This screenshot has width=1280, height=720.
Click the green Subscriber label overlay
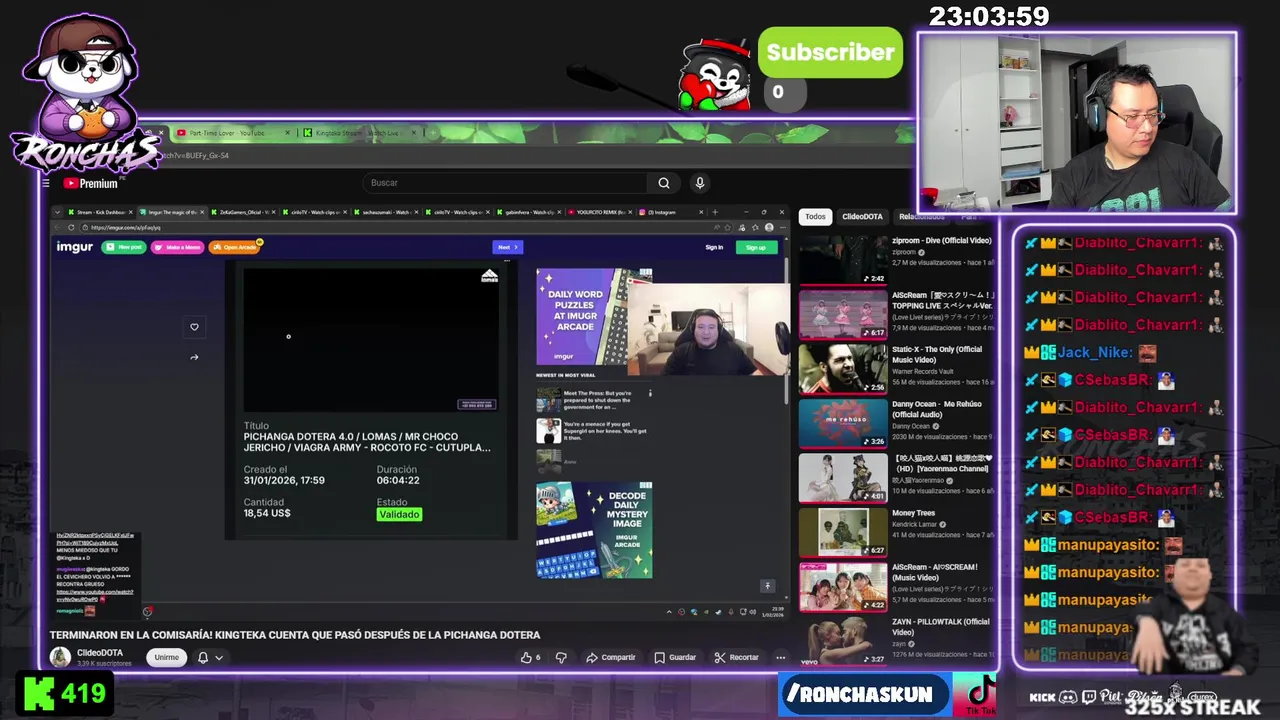(x=831, y=52)
